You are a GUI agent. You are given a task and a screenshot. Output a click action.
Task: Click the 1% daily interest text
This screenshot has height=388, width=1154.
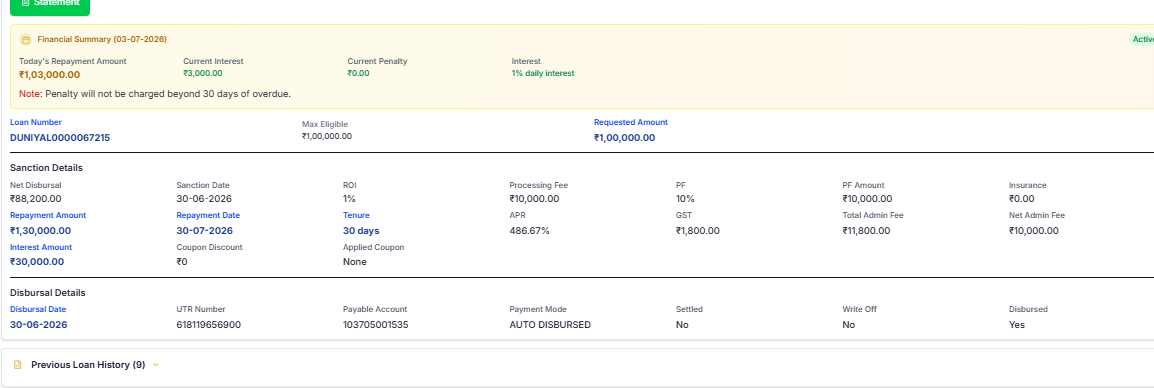pyautogui.click(x=543, y=74)
